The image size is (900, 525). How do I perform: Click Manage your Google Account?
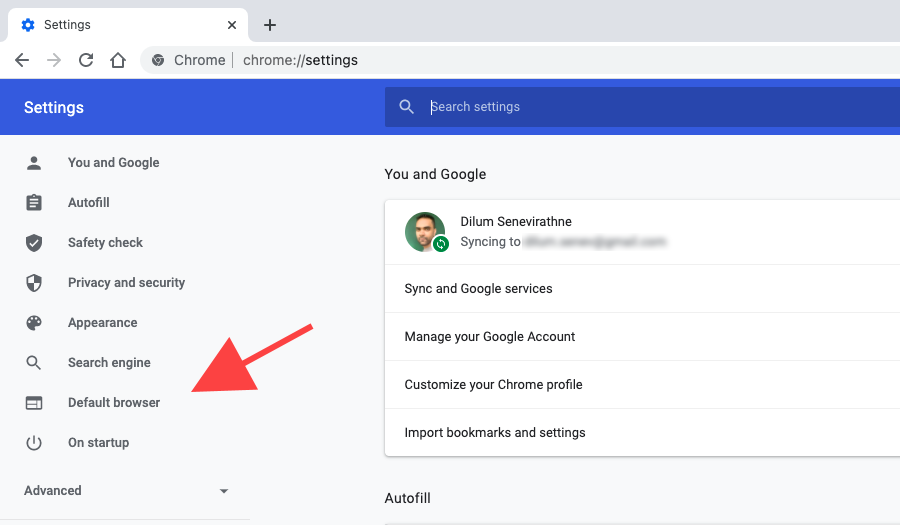[x=642, y=337]
